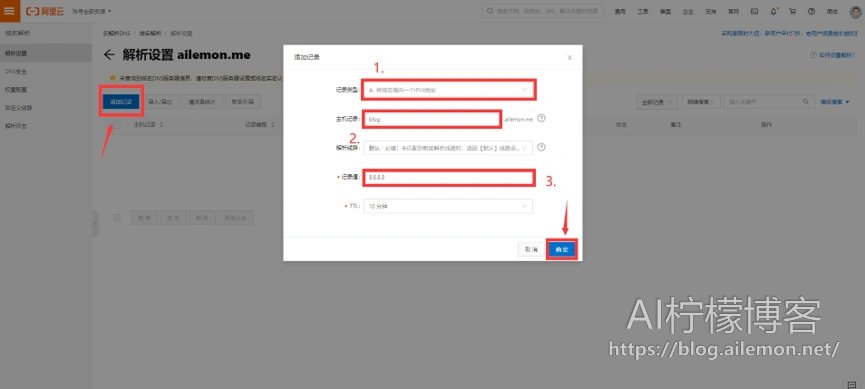The width and height of the screenshot is (865, 389).
Task: Tick the select-all checkbox in table header
Action: pos(116,125)
